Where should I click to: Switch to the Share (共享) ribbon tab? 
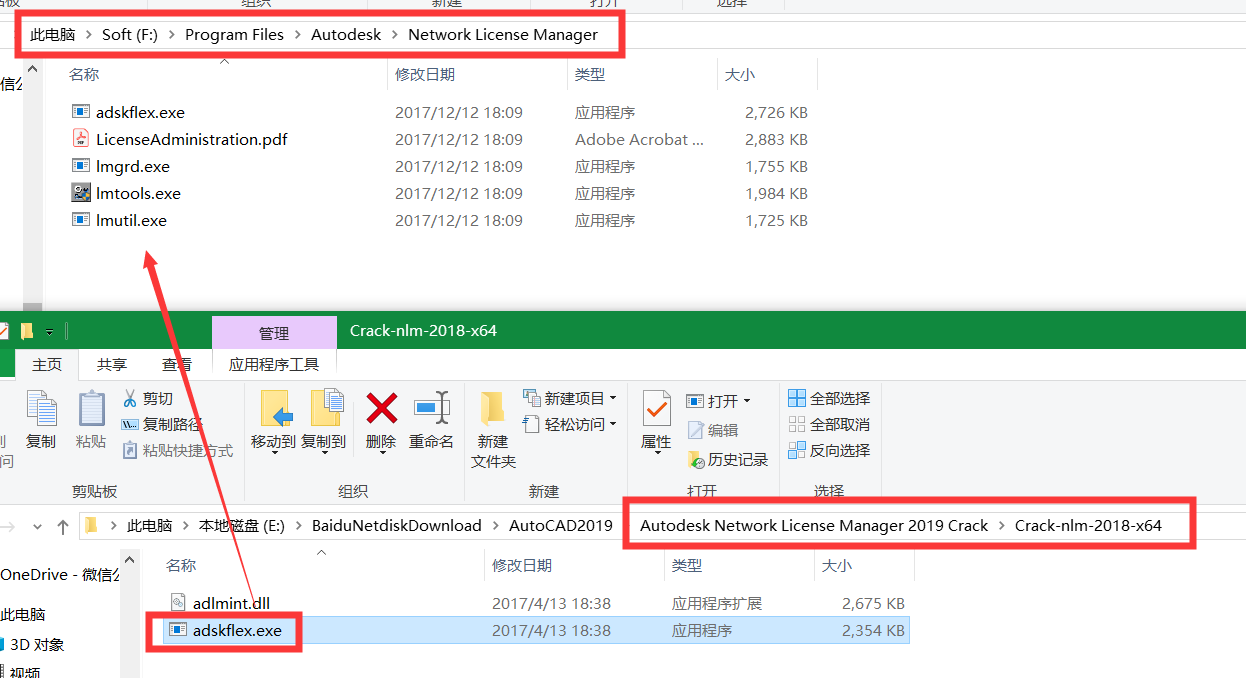tap(112, 364)
